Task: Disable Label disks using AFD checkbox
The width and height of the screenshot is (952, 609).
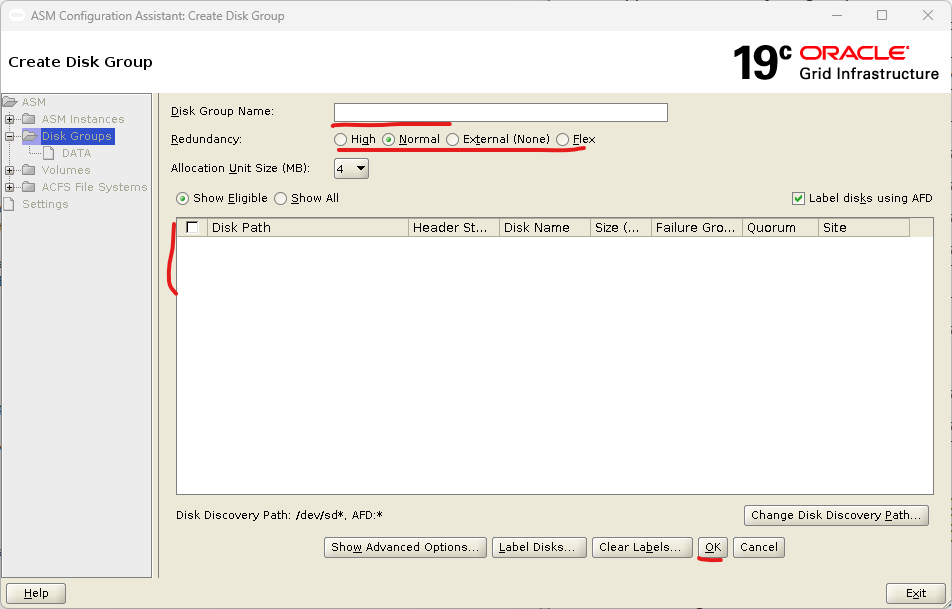Action: (x=798, y=198)
